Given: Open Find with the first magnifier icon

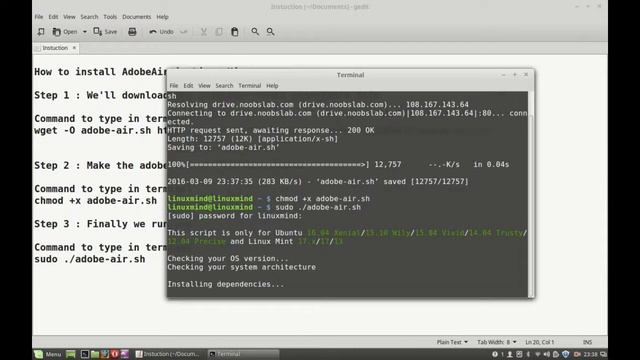Looking at the screenshot, I should click(x=255, y=31).
